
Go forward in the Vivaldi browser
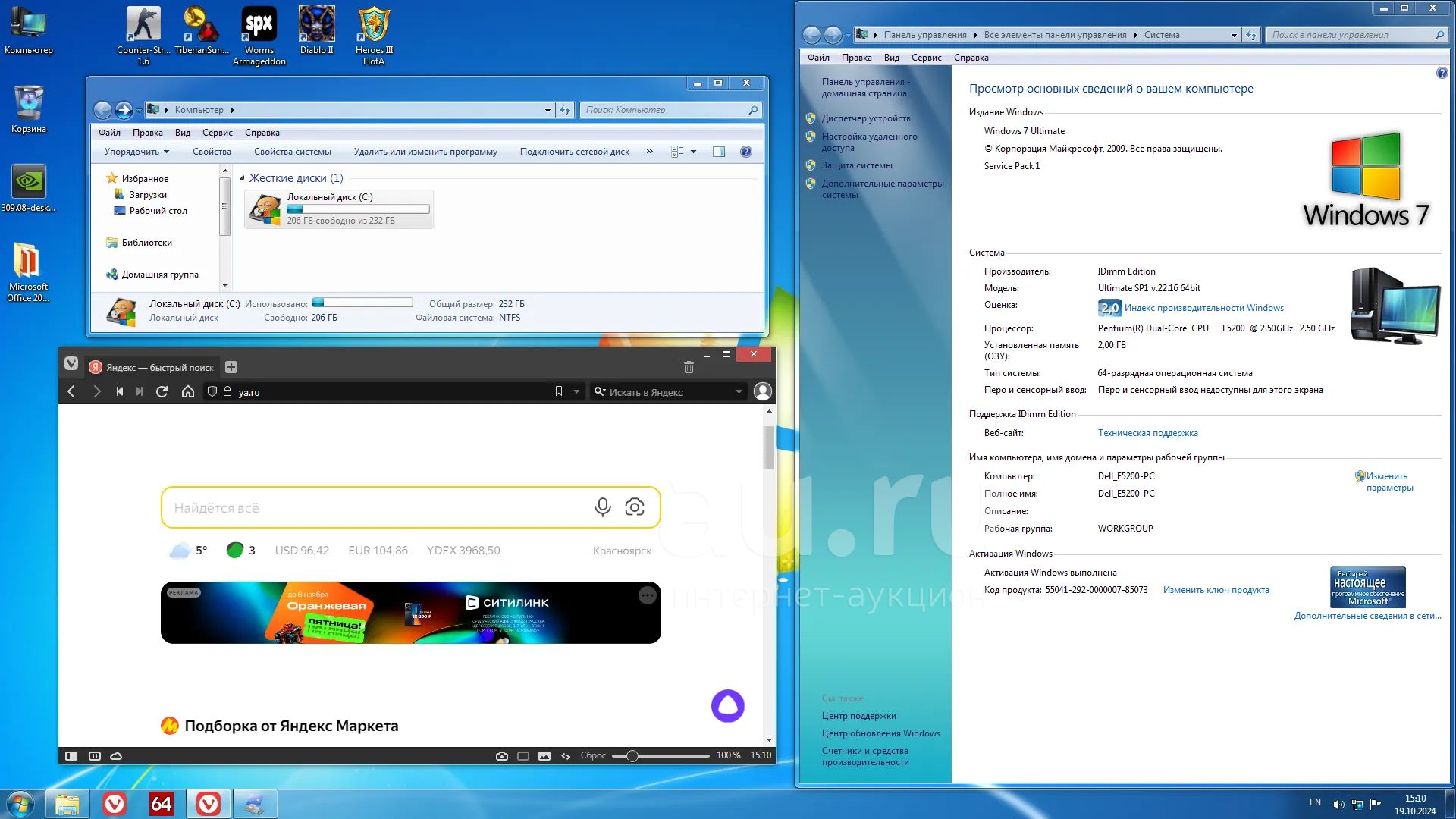(x=96, y=391)
